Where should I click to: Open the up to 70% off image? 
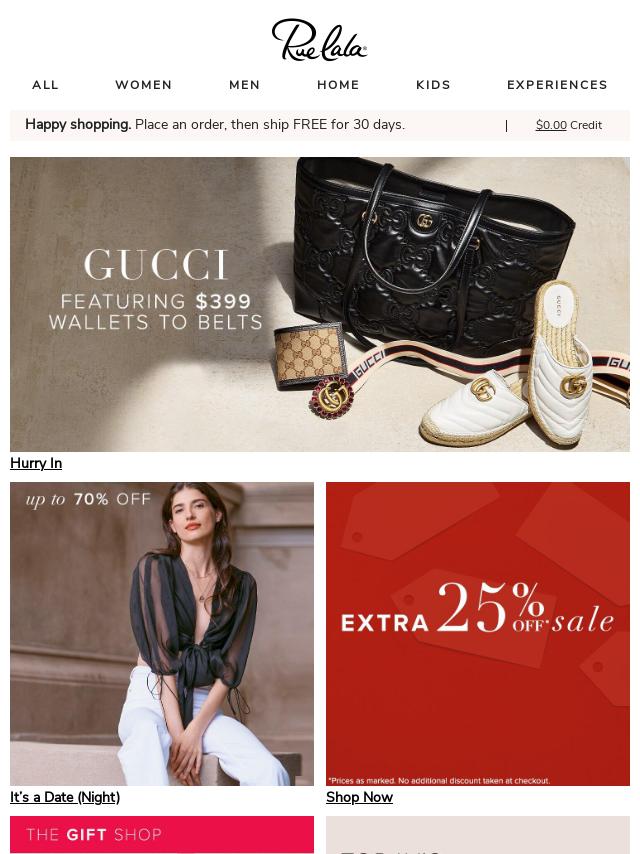[x=162, y=633]
